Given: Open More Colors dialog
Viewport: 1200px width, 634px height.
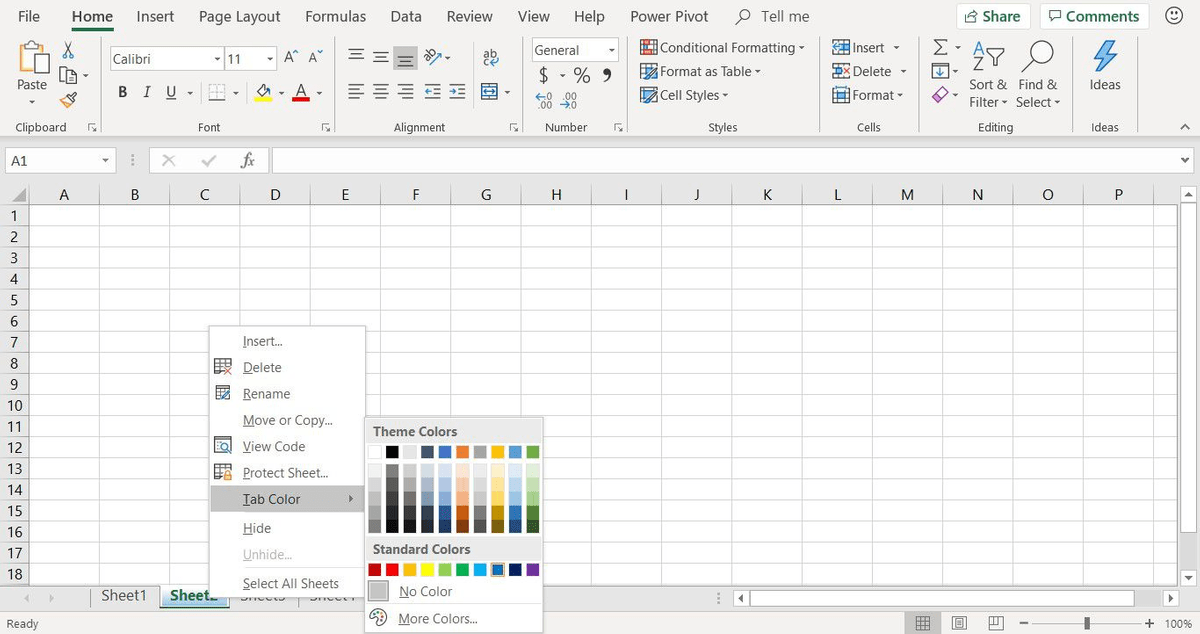Looking at the screenshot, I should click(x=436, y=618).
